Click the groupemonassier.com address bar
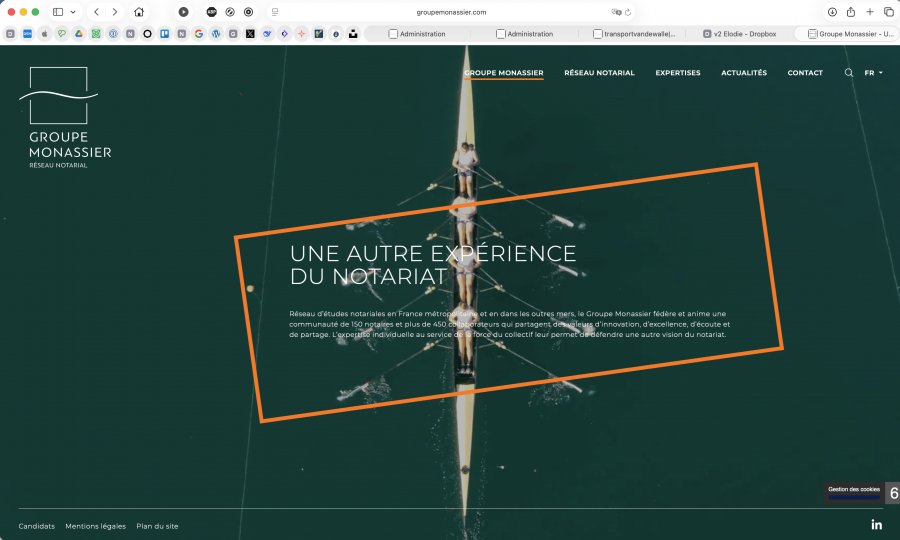 point(450,12)
